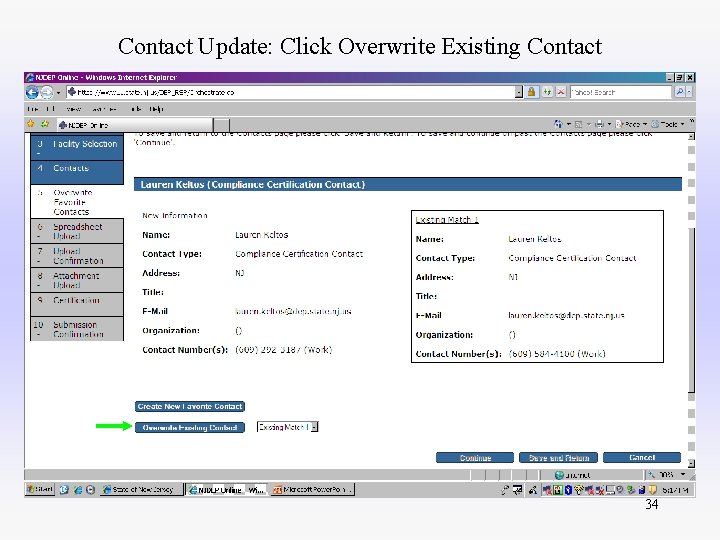Select Overwrite Favorite Contacts step
The image size is (720, 540).
click(x=77, y=202)
